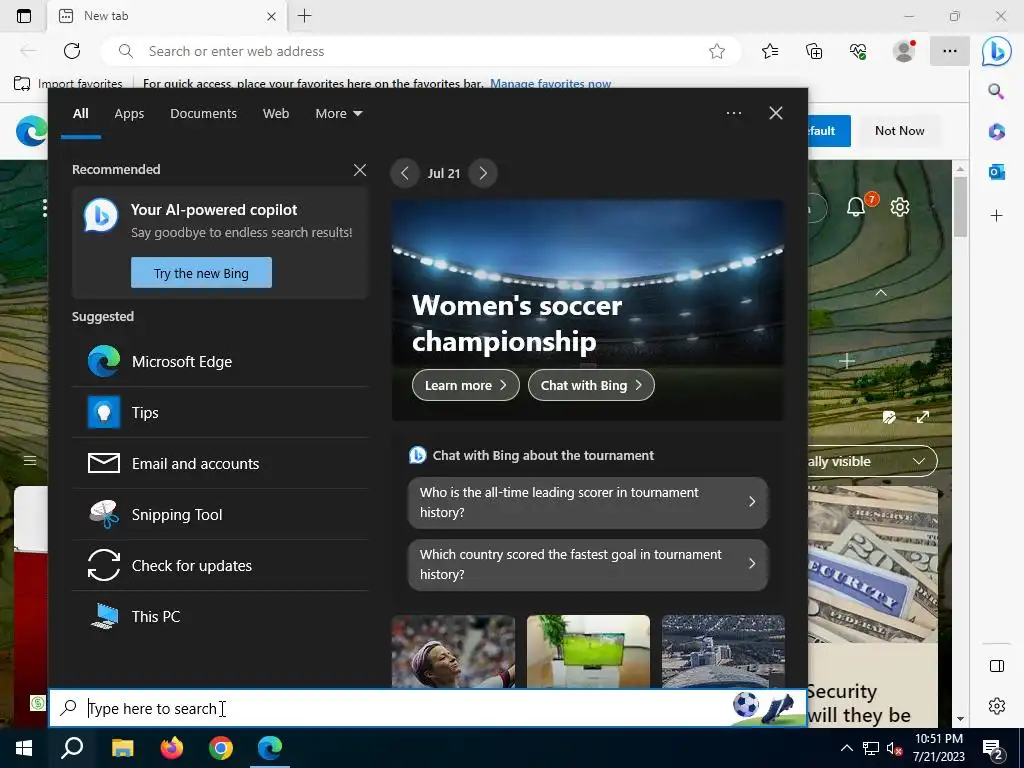Toggle the Edge sidebar visibility button
The width and height of the screenshot is (1024, 768).
click(997, 666)
